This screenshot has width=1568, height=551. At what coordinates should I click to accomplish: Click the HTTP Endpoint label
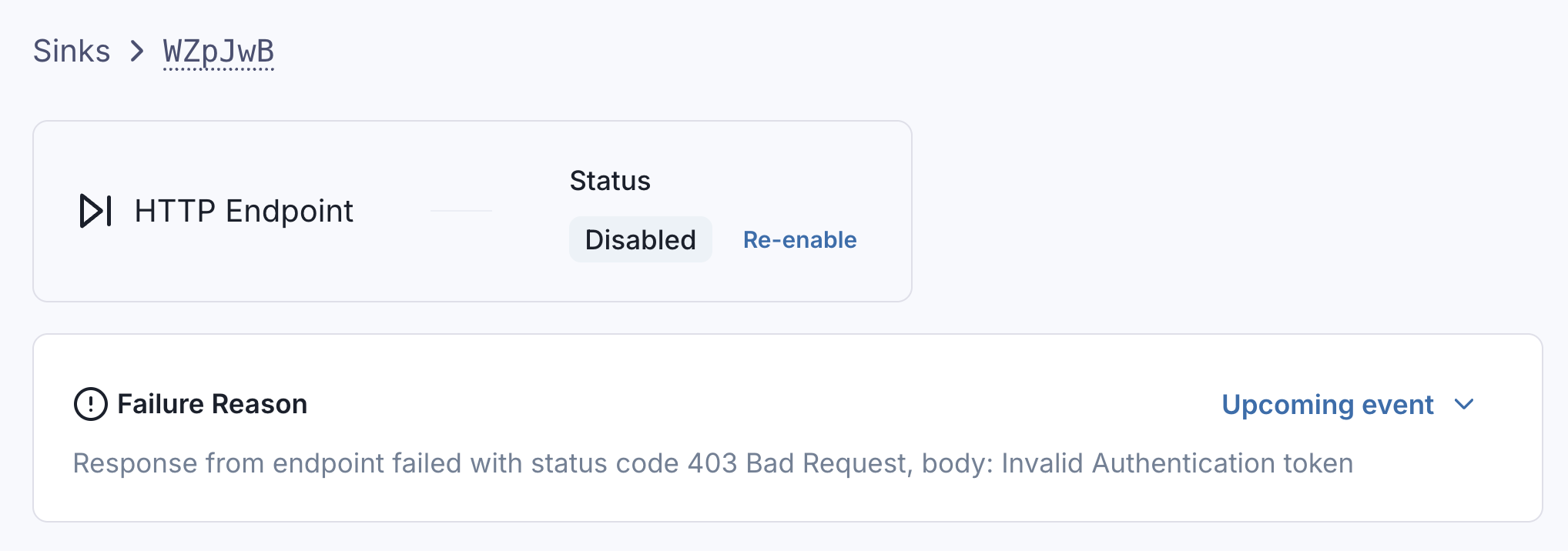tap(243, 211)
